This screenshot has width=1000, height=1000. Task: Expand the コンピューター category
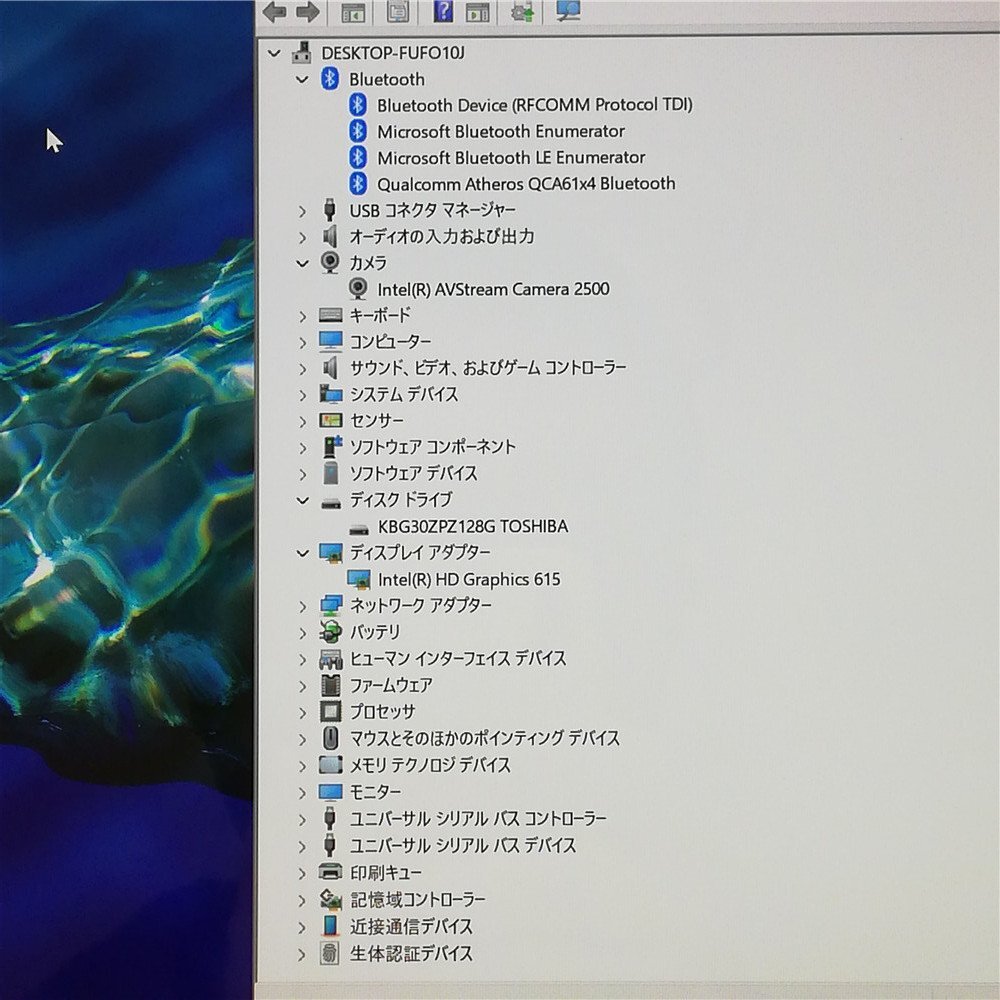click(x=302, y=342)
